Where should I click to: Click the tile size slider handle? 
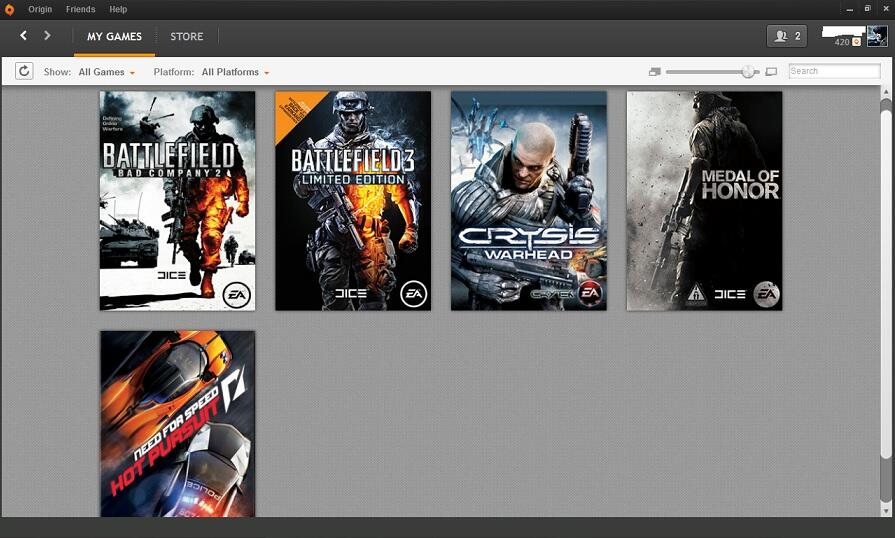748,72
